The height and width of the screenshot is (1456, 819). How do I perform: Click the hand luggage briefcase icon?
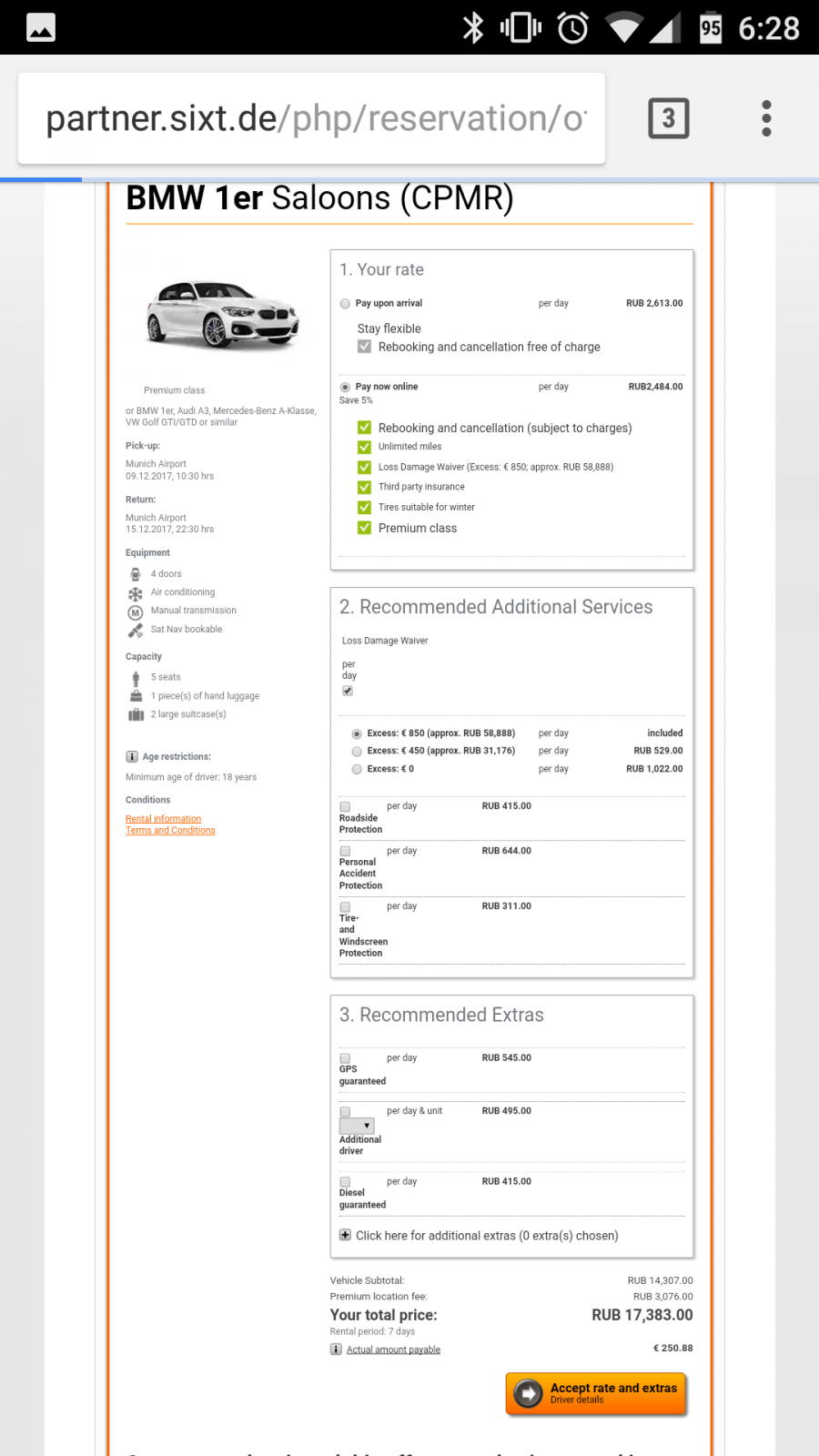click(x=136, y=696)
